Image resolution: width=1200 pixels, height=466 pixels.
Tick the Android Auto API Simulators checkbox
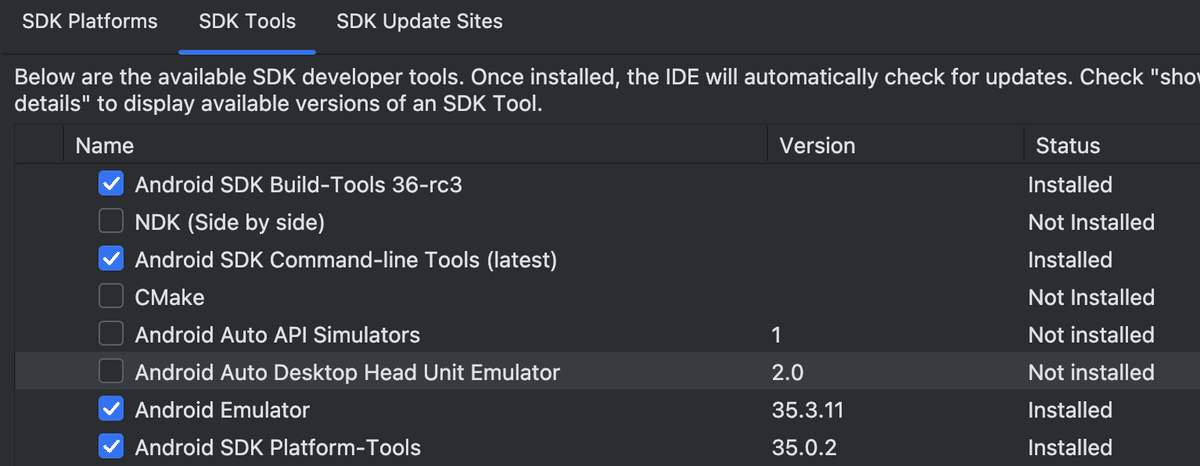[x=112, y=335]
